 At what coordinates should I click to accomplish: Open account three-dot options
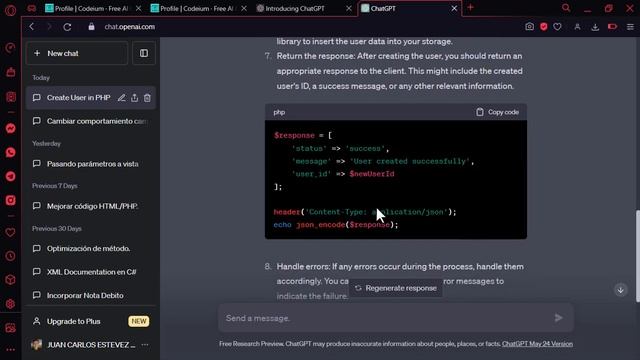point(145,345)
